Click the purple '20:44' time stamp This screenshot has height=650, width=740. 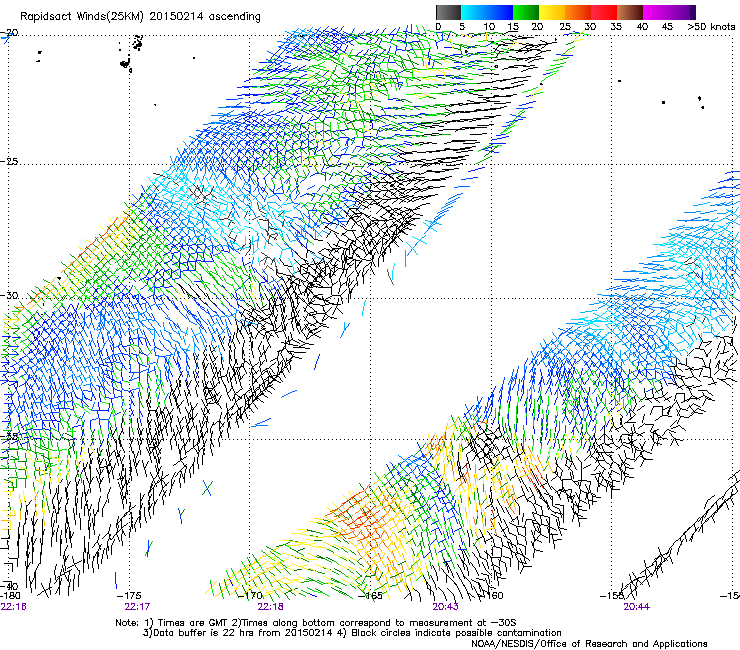pyautogui.click(x=637, y=607)
